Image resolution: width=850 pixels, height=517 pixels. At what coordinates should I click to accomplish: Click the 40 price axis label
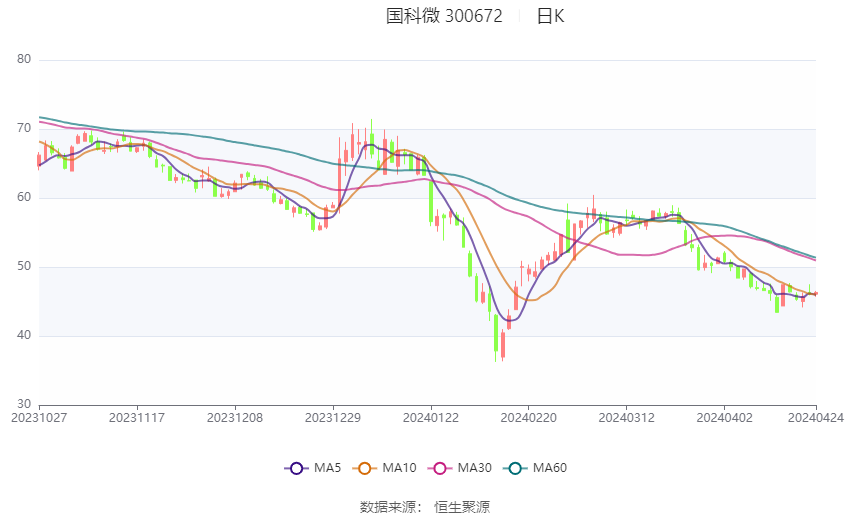coord(24,335)
